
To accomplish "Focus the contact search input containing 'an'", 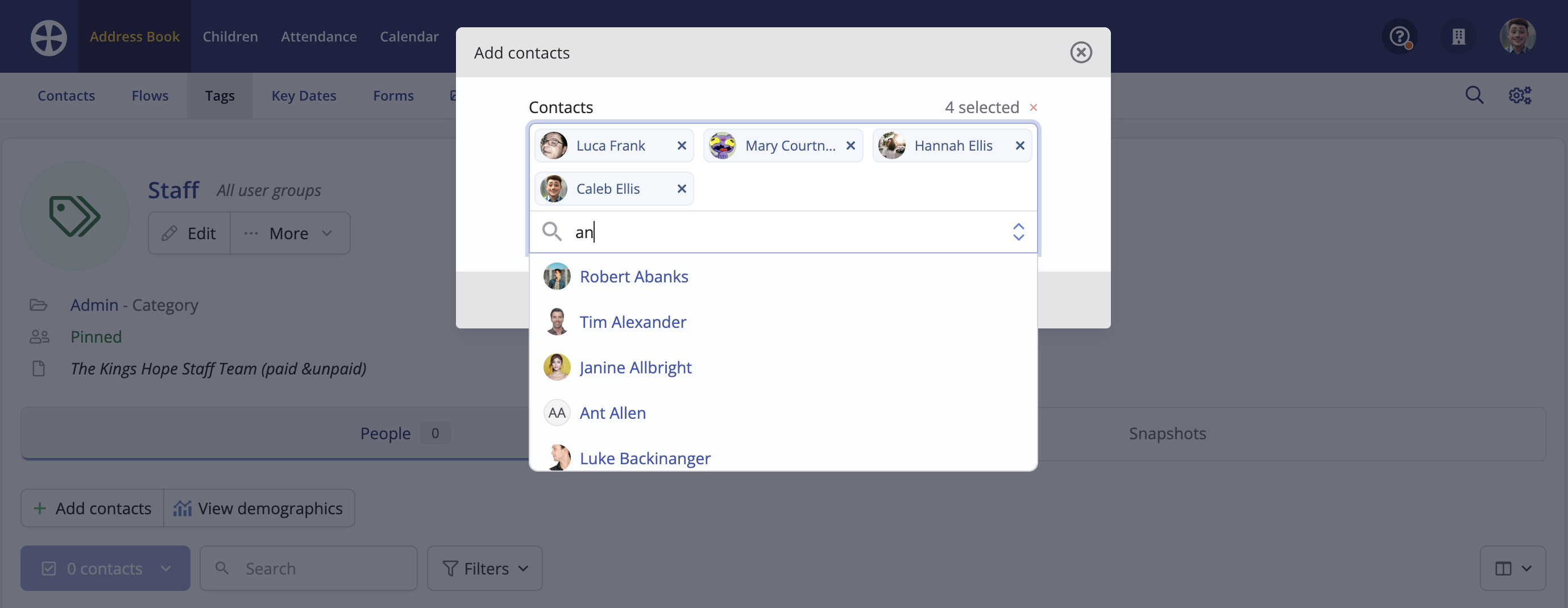I will pyautogui.click(x=783, y=232).
